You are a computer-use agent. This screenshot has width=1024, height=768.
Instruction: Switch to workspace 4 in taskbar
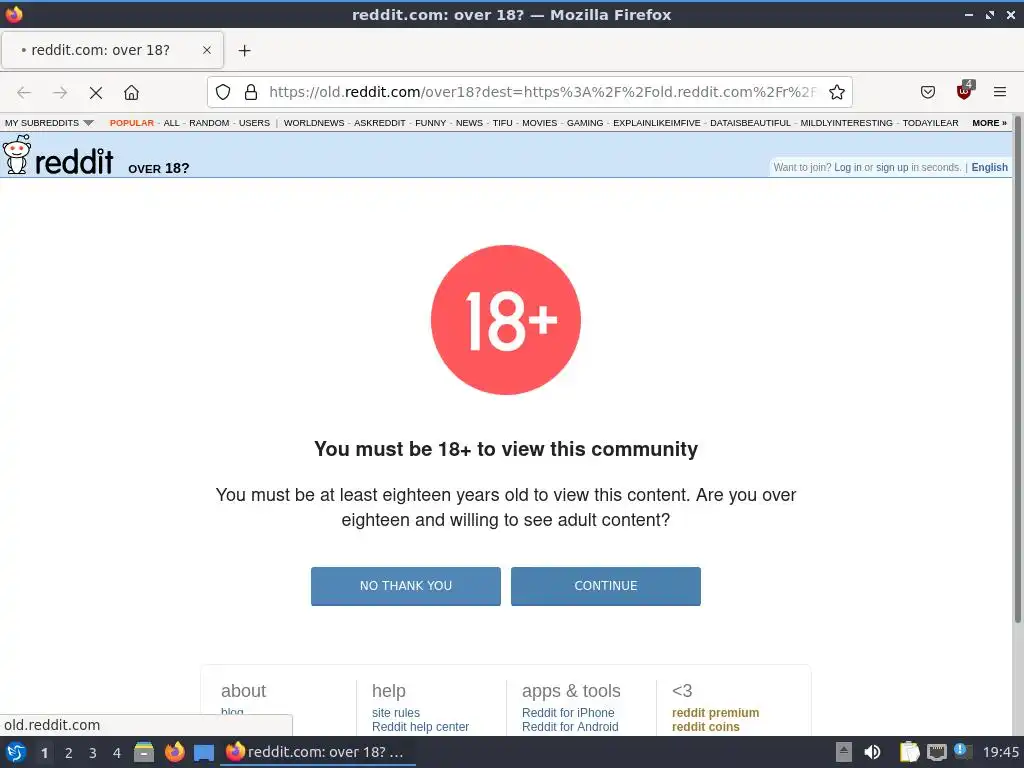[117, 753]
